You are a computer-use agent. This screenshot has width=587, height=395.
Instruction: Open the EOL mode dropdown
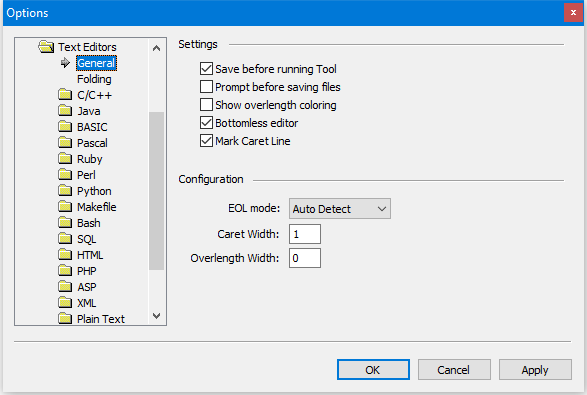click(340, 209)
